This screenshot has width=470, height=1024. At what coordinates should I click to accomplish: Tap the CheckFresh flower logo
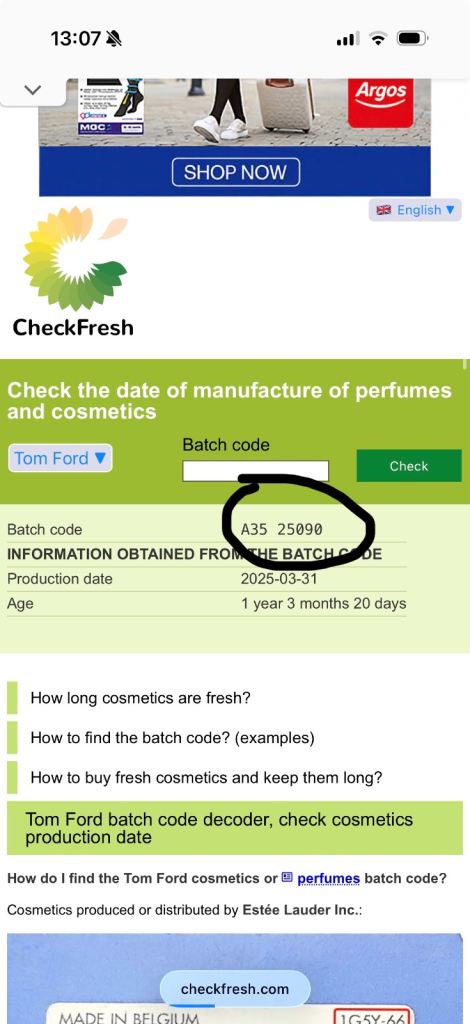75,258
